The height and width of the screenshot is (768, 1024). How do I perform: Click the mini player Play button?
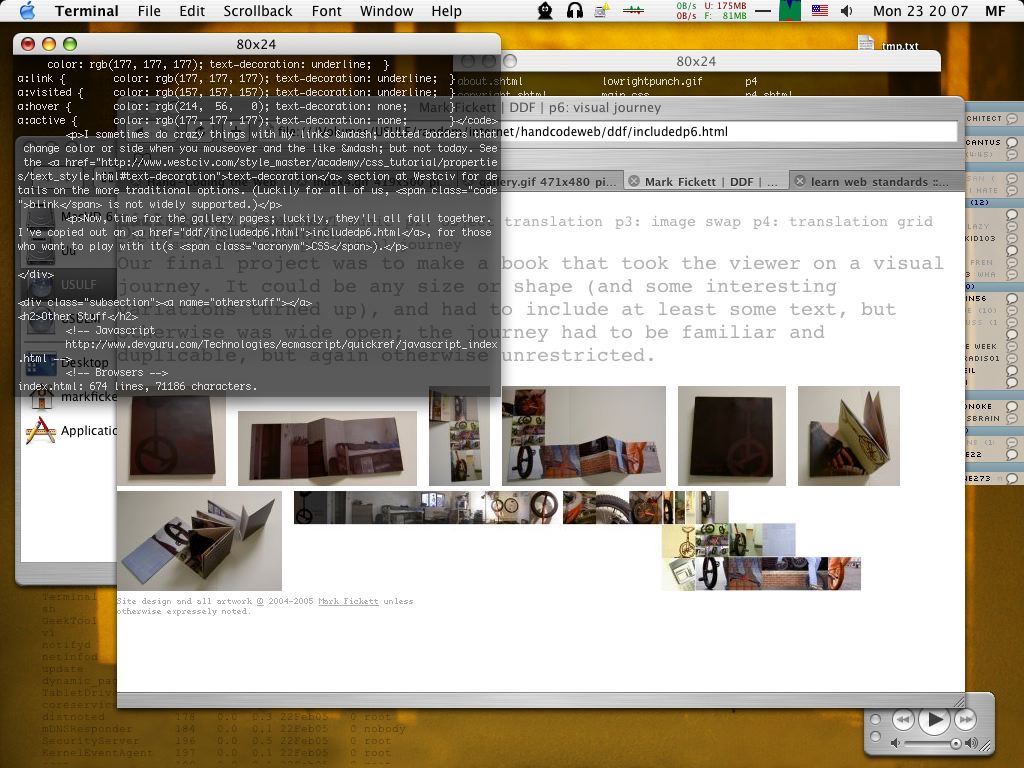tap(934, 720)
